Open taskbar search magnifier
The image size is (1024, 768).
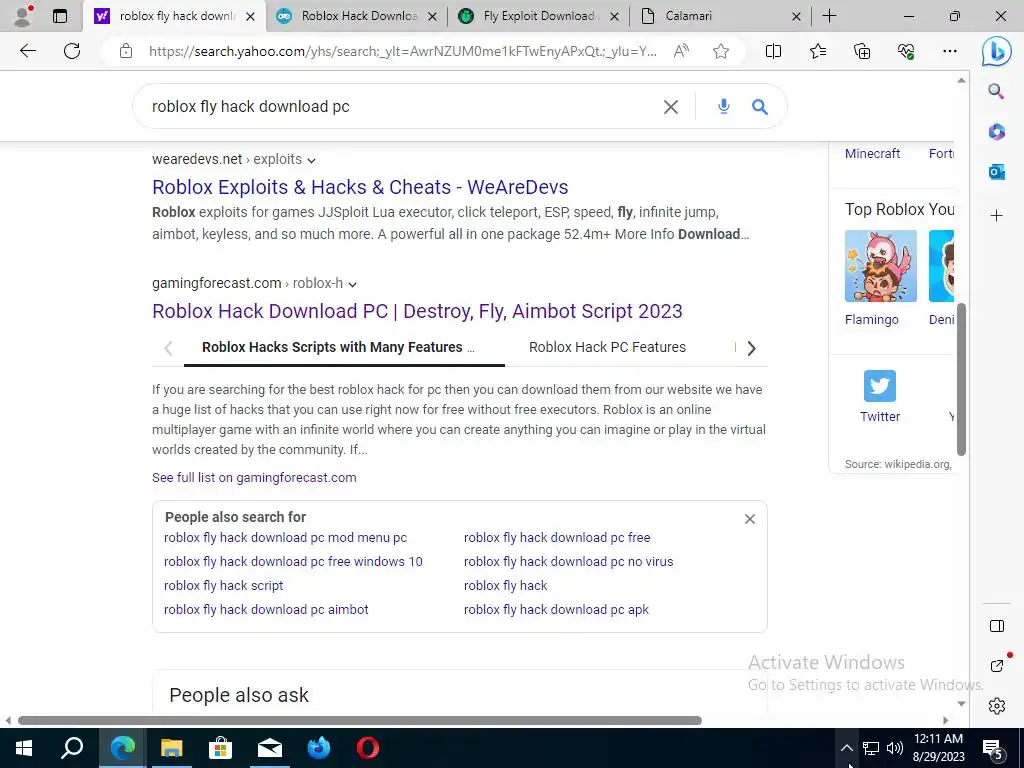[72, 748]
